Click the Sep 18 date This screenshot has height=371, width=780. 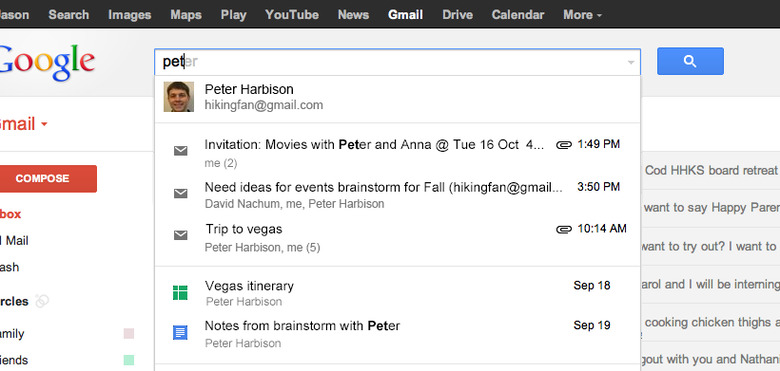tap(591, 285)
